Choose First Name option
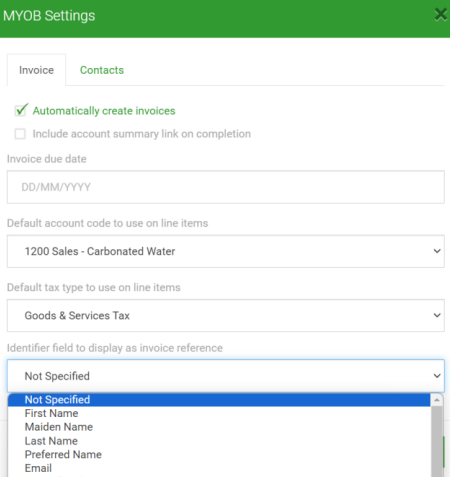This screenshot has width=450, height=477. coord(219,413)
